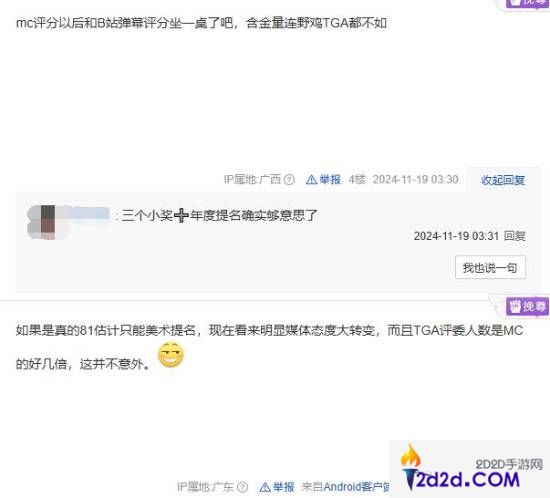550x498 pixels.
Task: Click the plus emoji in the 三个小奖 reply
Action: pyautogui.click(x=181, y=215)
